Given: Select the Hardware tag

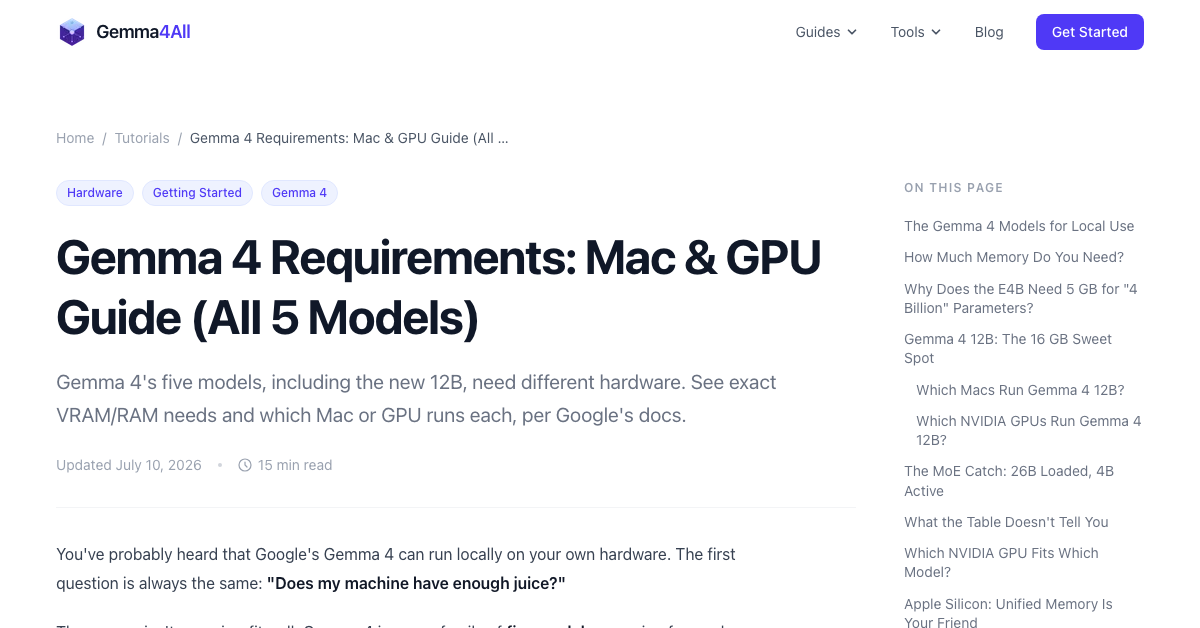Looking at the screenshot, I should tap(95, 193).
